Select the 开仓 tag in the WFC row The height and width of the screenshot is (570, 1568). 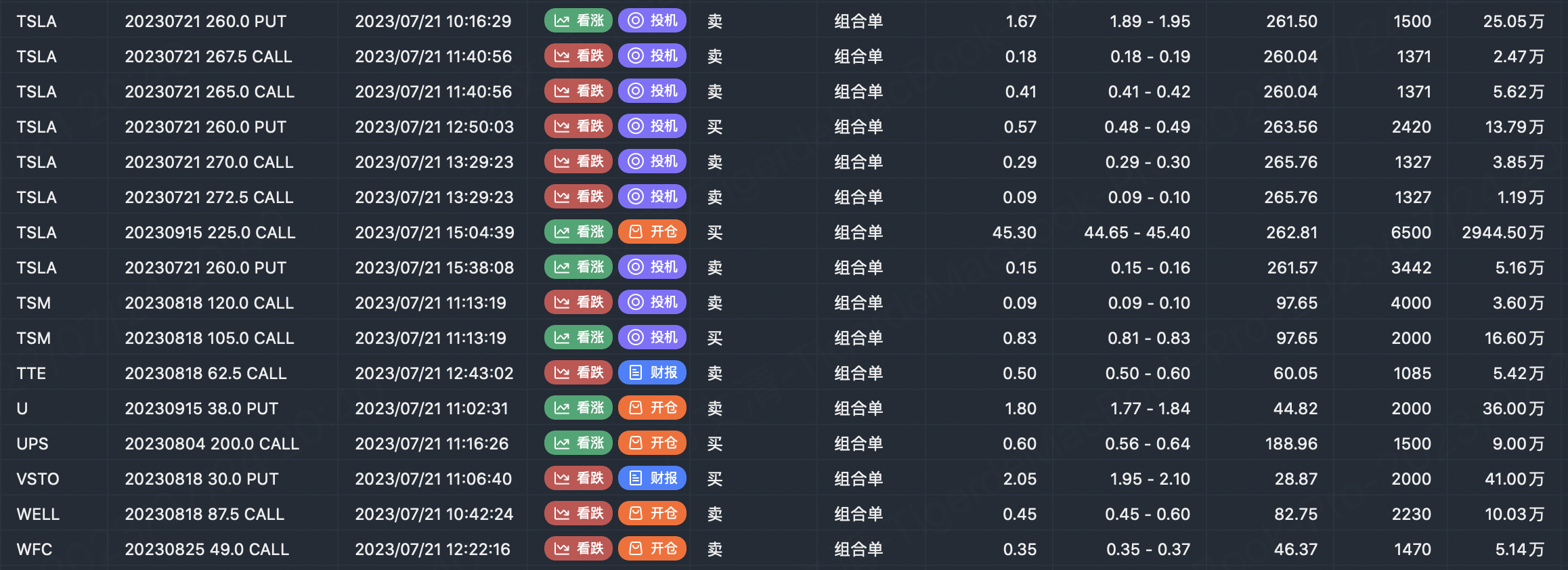coord(653,549)
